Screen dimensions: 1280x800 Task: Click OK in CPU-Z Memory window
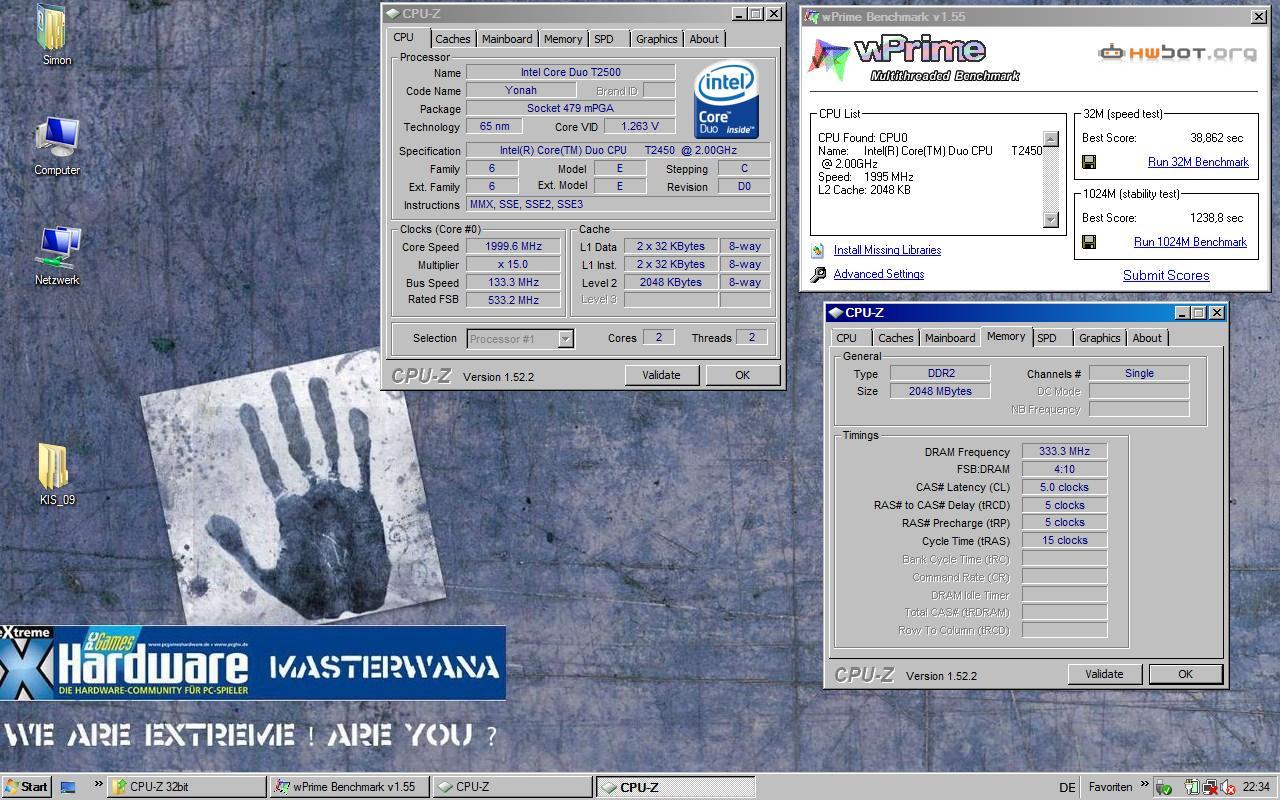click(1185, 674)
